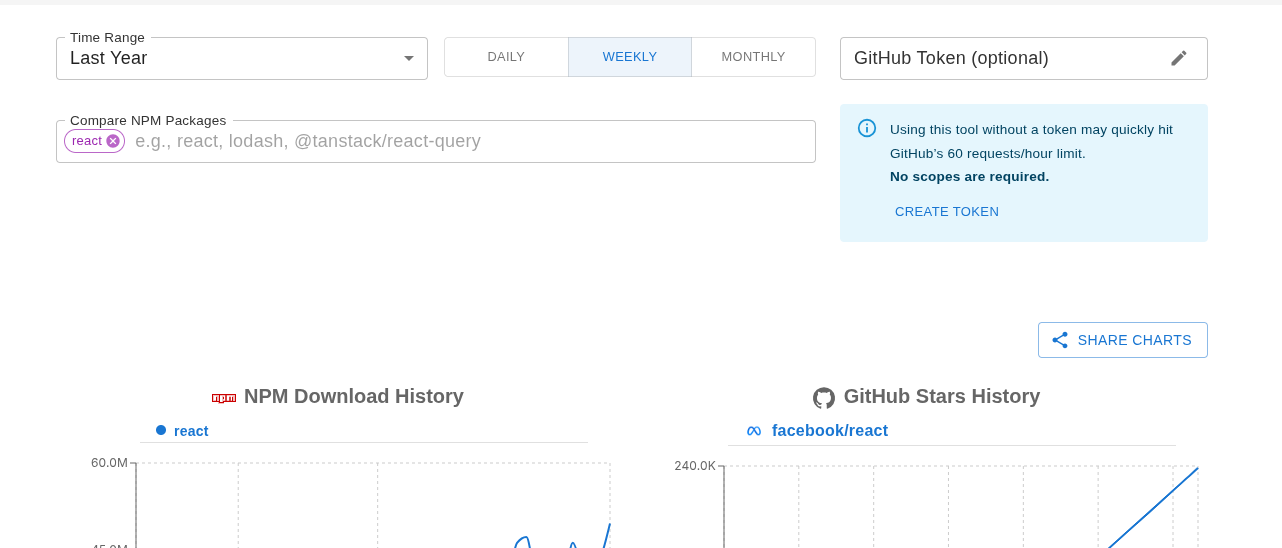1282x548 pixels.
Task: Click the 'No scopes are required.' text
Action: 969,177
